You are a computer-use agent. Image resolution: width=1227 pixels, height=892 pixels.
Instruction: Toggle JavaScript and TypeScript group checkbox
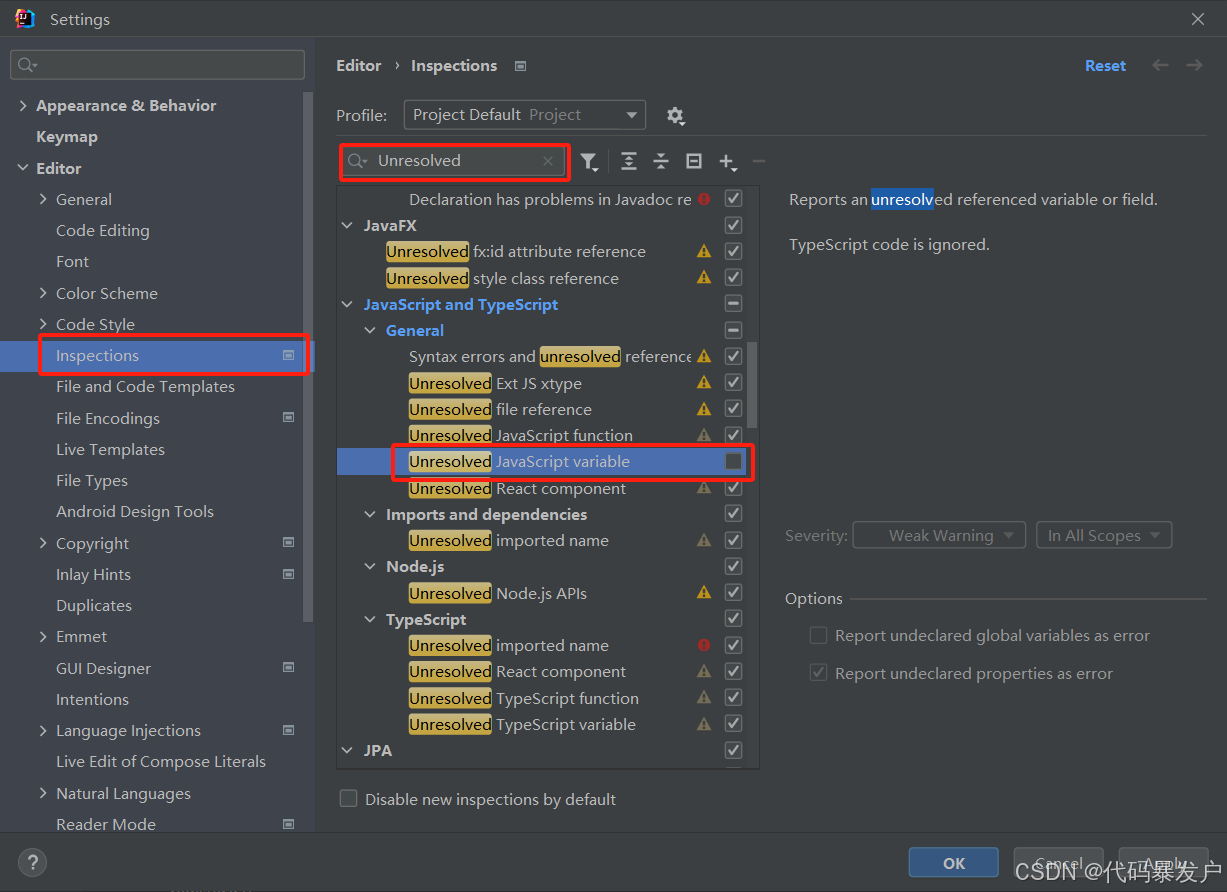click(x=734, y=304)
